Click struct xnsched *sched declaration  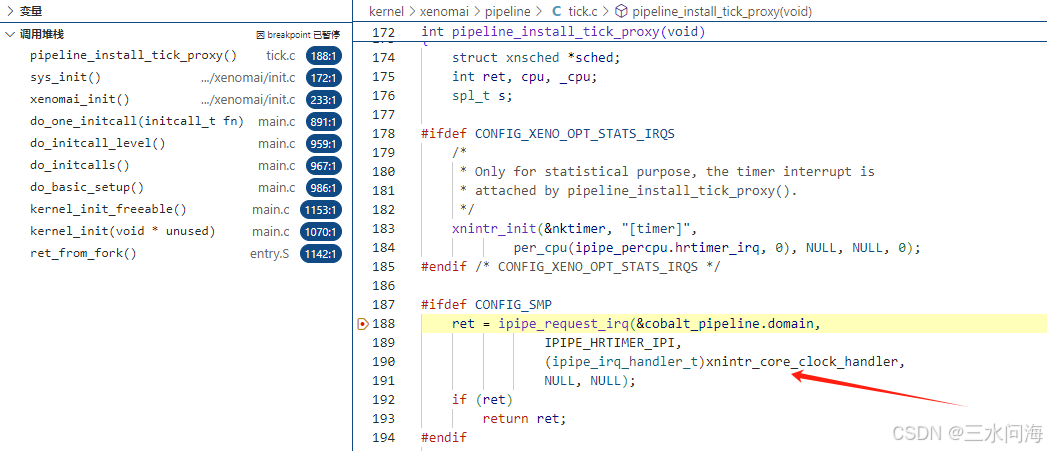coord(536,57)
